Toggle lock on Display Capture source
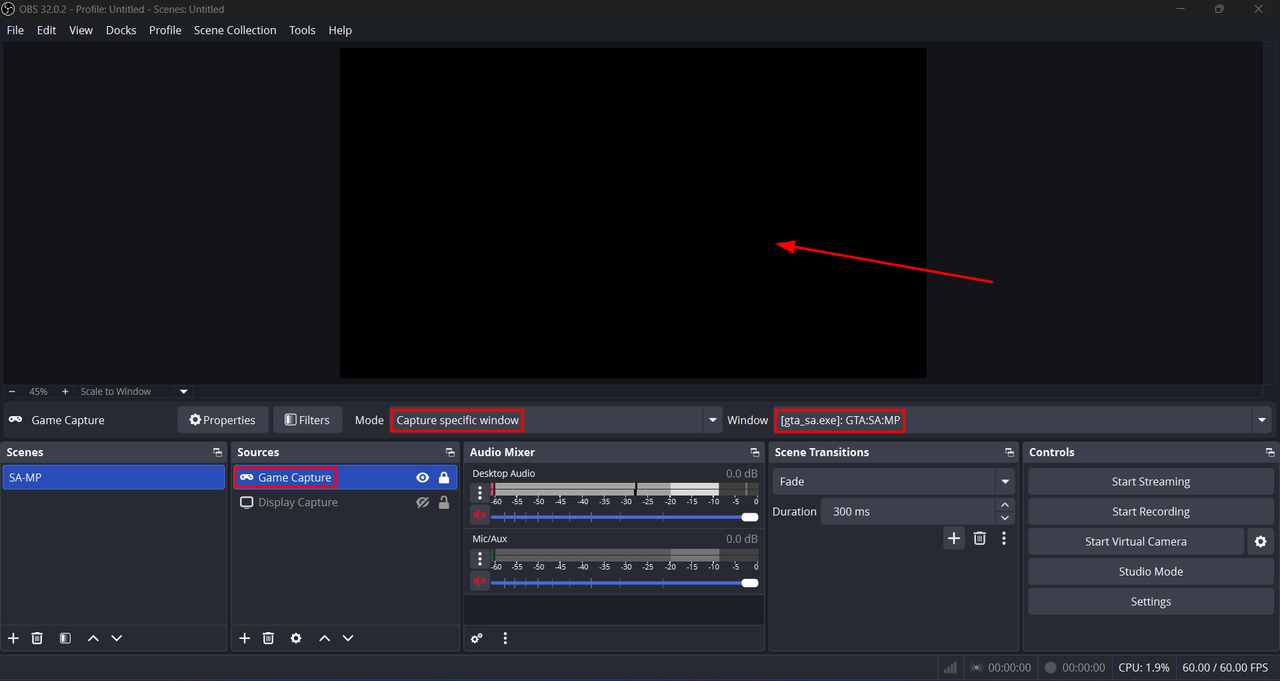The height and width of the screenshot is (681, 1280). (444, 503)
